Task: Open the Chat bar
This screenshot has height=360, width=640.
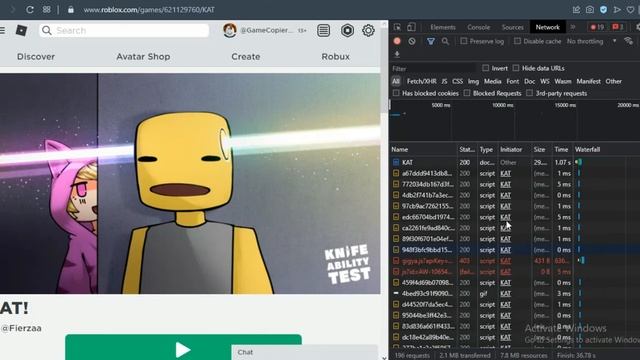Action: (304, 352)
